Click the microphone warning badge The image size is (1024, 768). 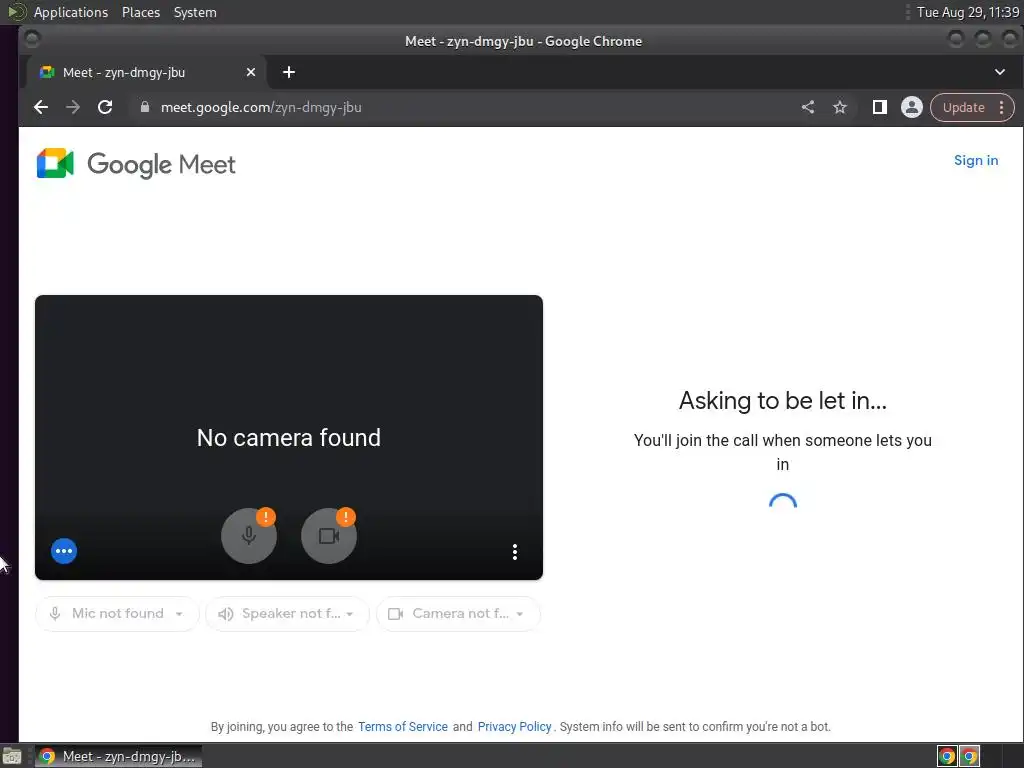(x=266, y=517)
